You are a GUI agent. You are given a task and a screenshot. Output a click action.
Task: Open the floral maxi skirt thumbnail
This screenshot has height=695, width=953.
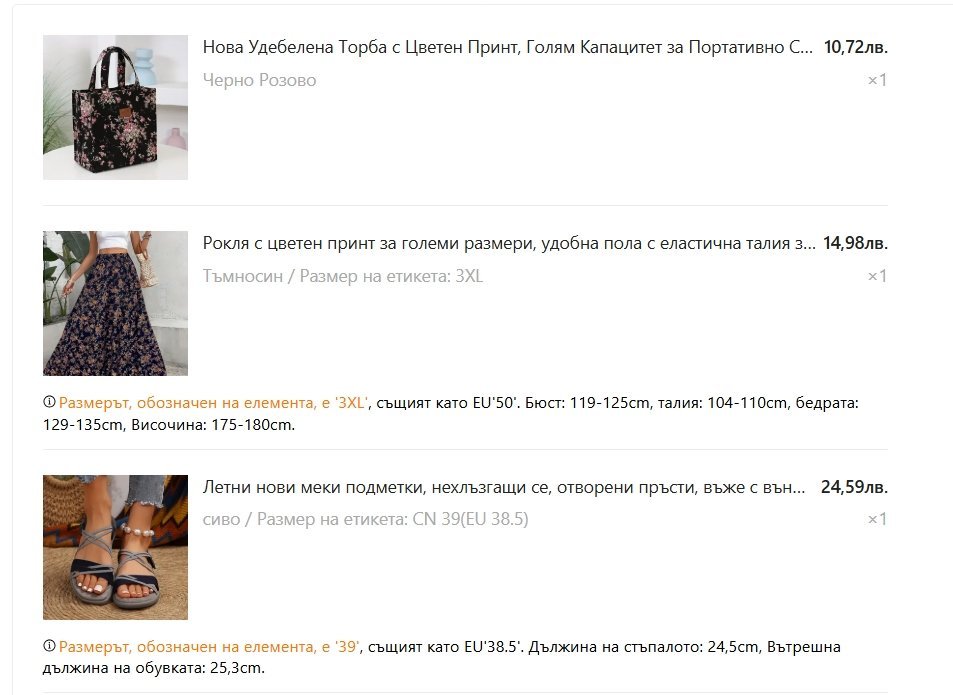tap(115, 303)
